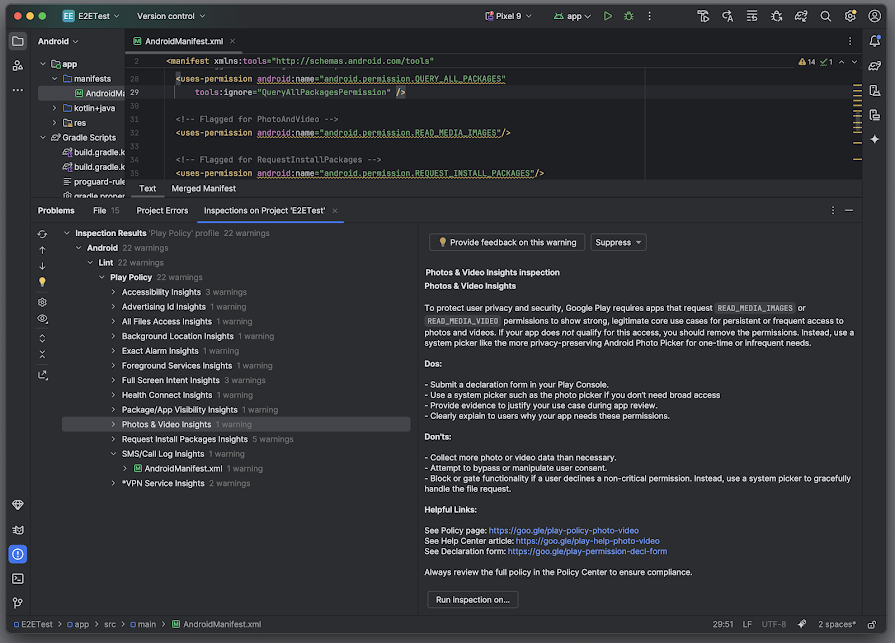Screen dimensions: 895x643
Task: Open the play-policy-photo-video policy link
Action: (563, 531)
